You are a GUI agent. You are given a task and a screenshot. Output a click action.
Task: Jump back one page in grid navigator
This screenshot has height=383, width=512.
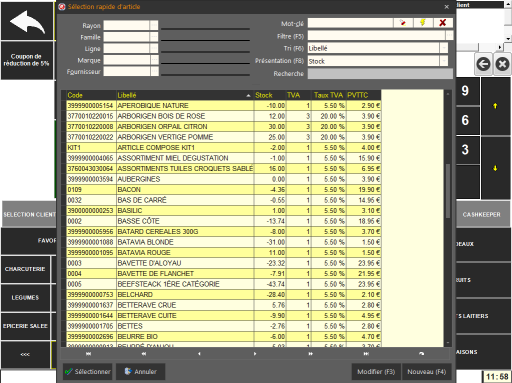pos(144,354)
